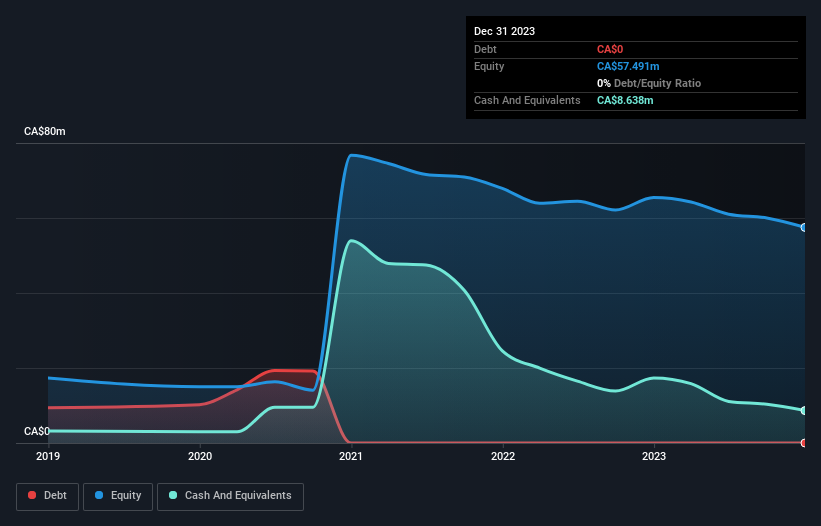Click the Dec 31 2023 tooltip date
The image size is (821, 526).
pos(504,31)
